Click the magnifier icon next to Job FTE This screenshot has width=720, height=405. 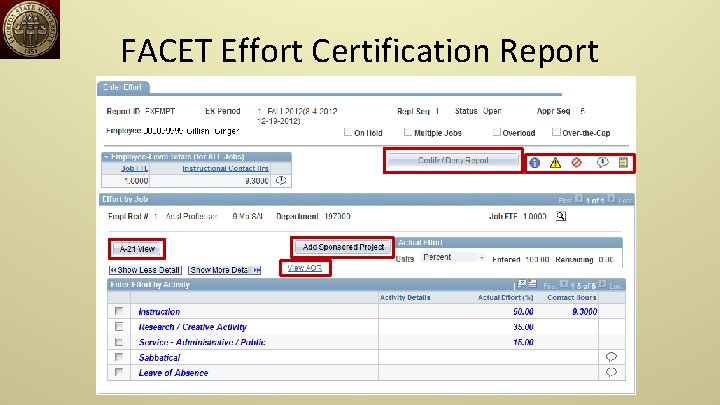pos(561,216)
